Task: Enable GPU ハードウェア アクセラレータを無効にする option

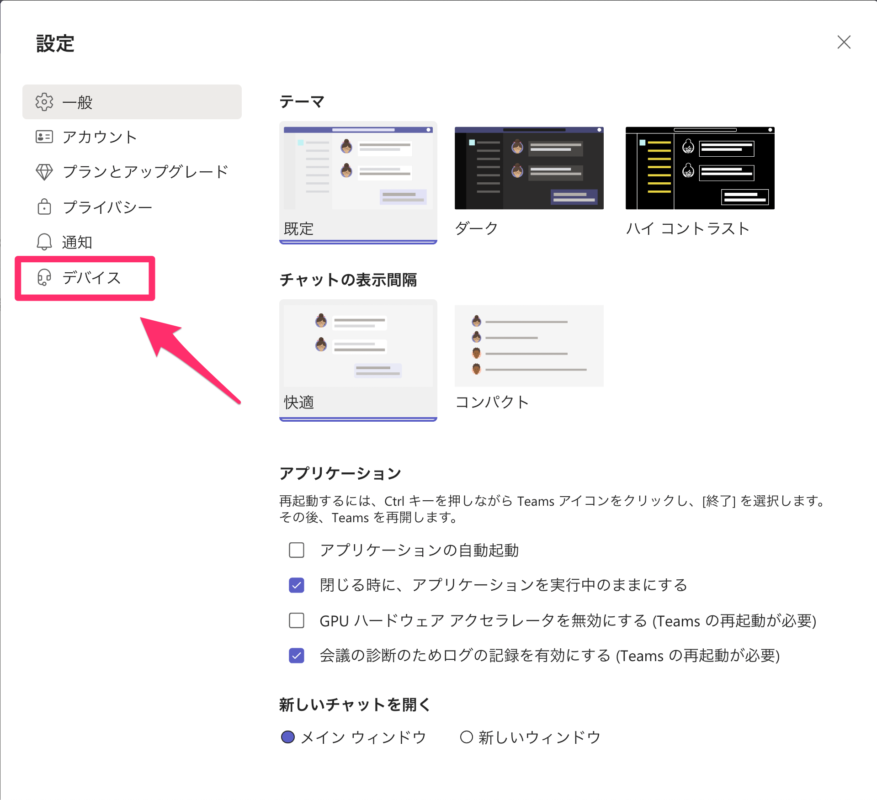Action: (296, 620)
